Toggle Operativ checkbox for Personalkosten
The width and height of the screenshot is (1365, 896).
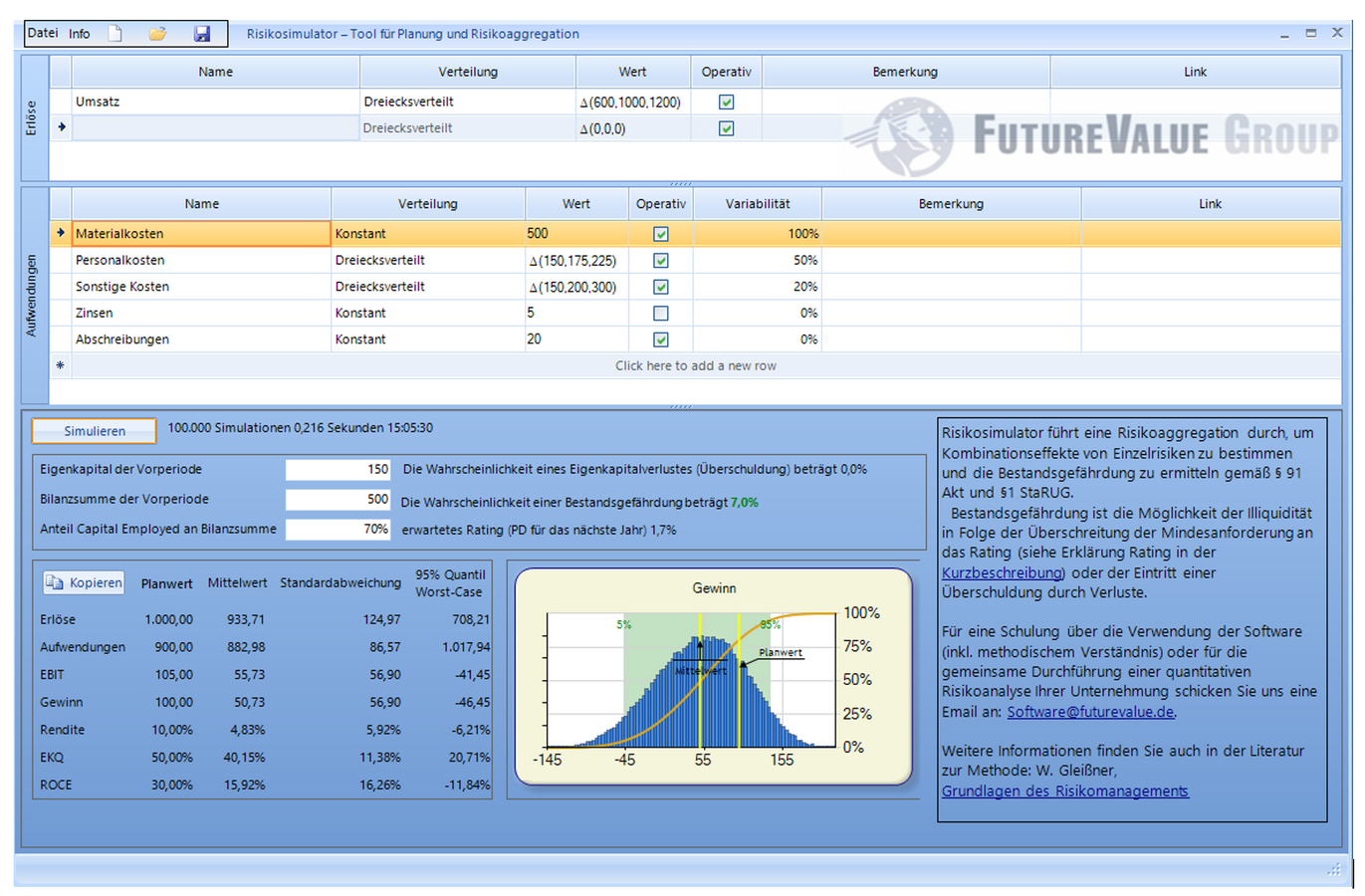tap(660, 261)
